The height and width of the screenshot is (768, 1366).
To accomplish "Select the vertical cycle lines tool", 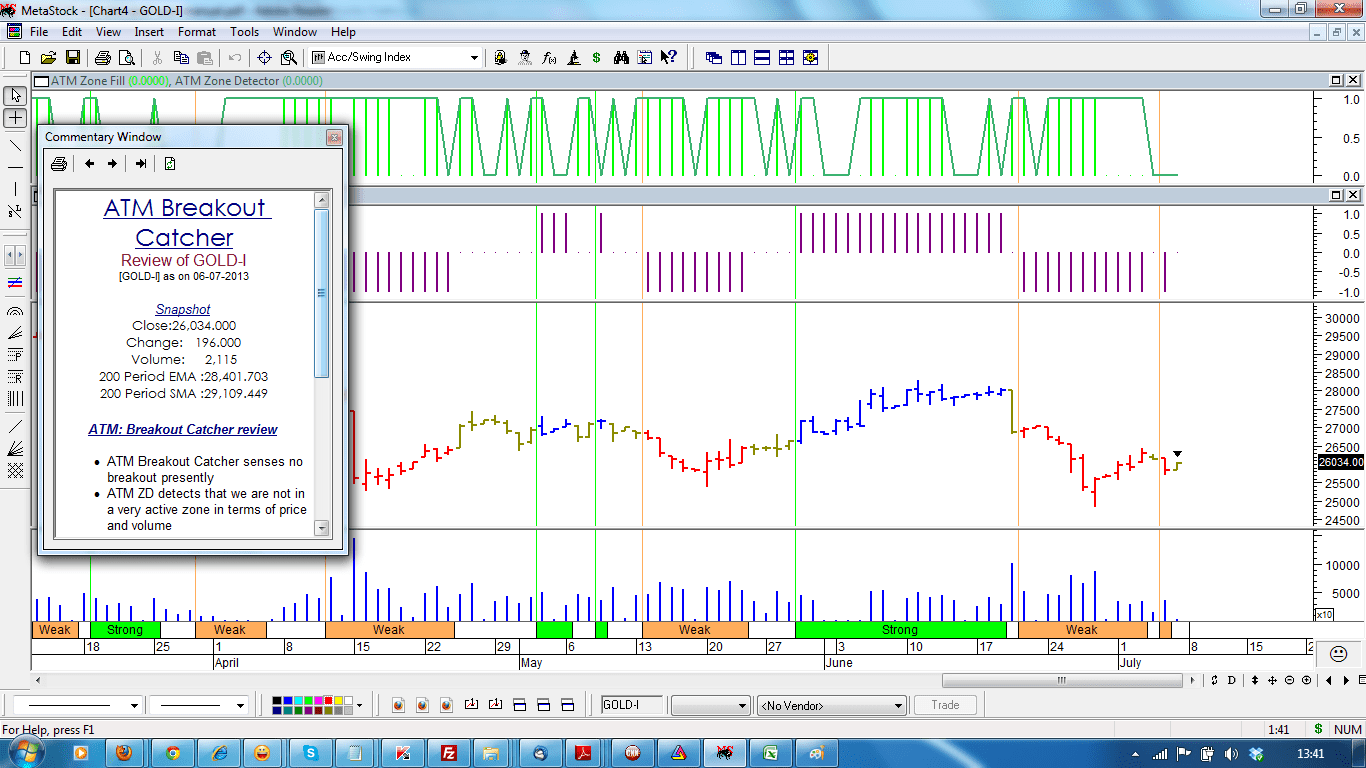I will [x=15, y=399].
